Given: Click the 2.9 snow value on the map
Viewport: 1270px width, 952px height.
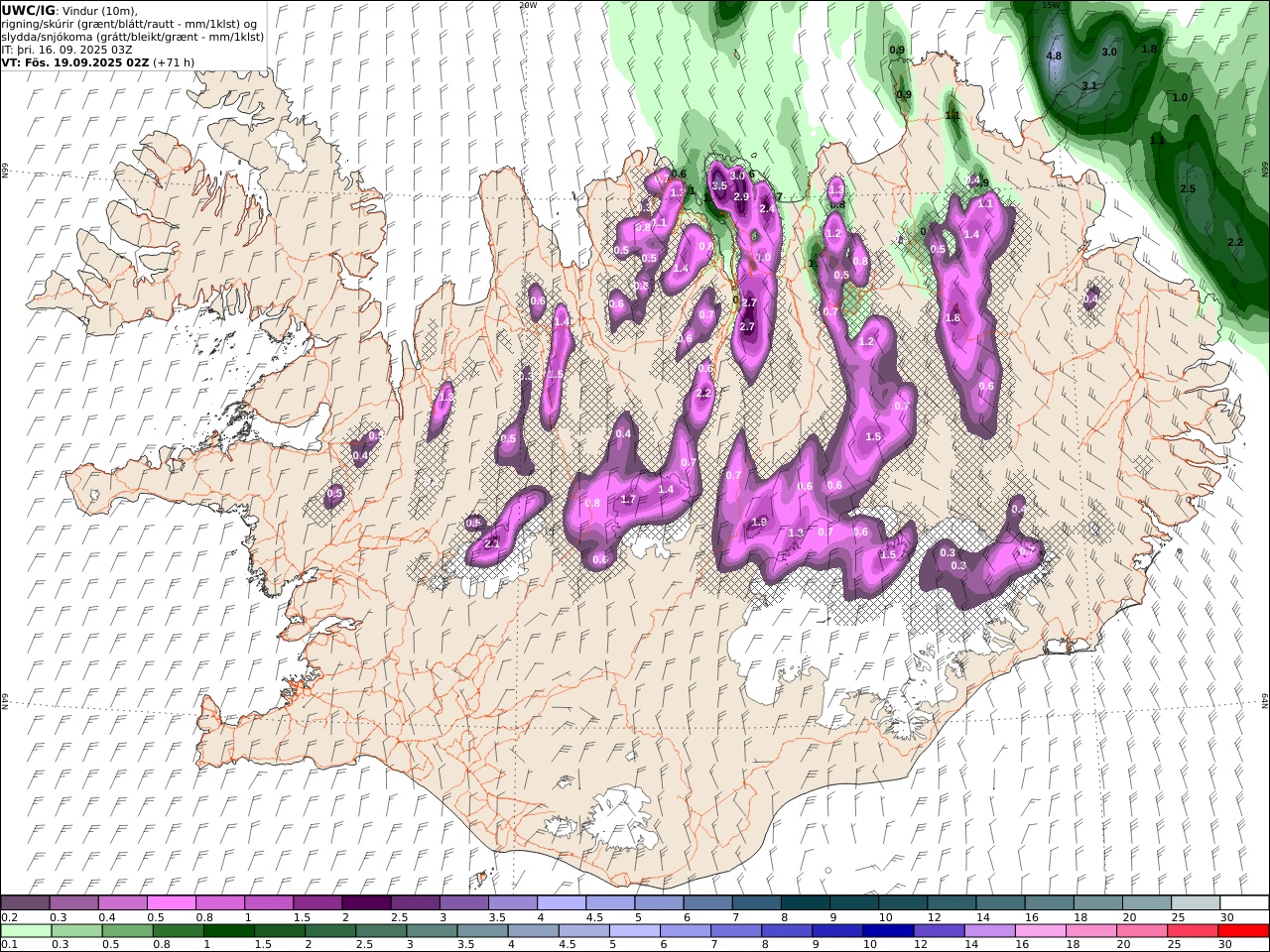Looking at the screenshot, I should click(740, 196).
